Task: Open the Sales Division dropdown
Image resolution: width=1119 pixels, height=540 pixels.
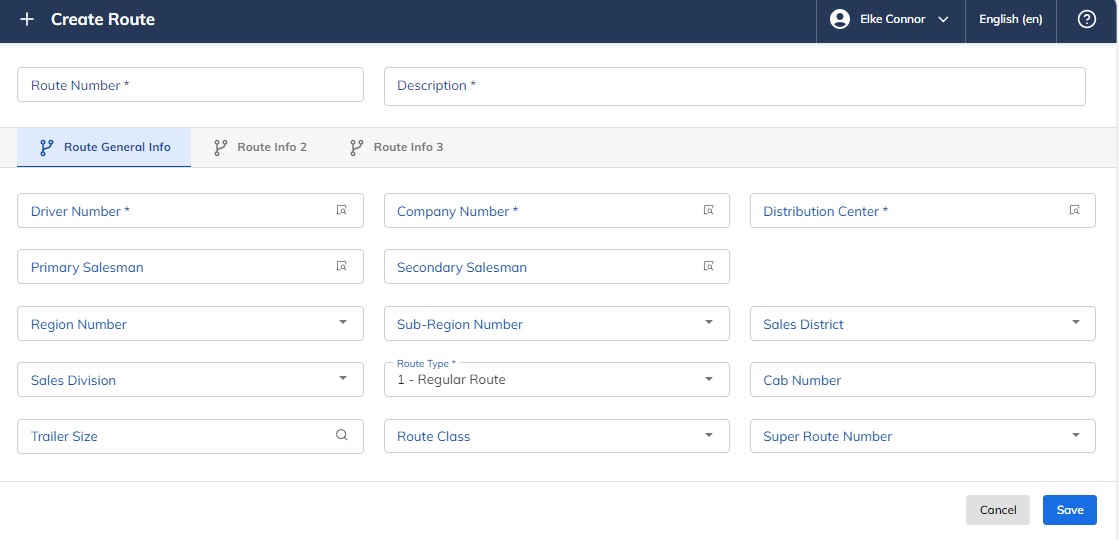Action: tap(191, 379)
